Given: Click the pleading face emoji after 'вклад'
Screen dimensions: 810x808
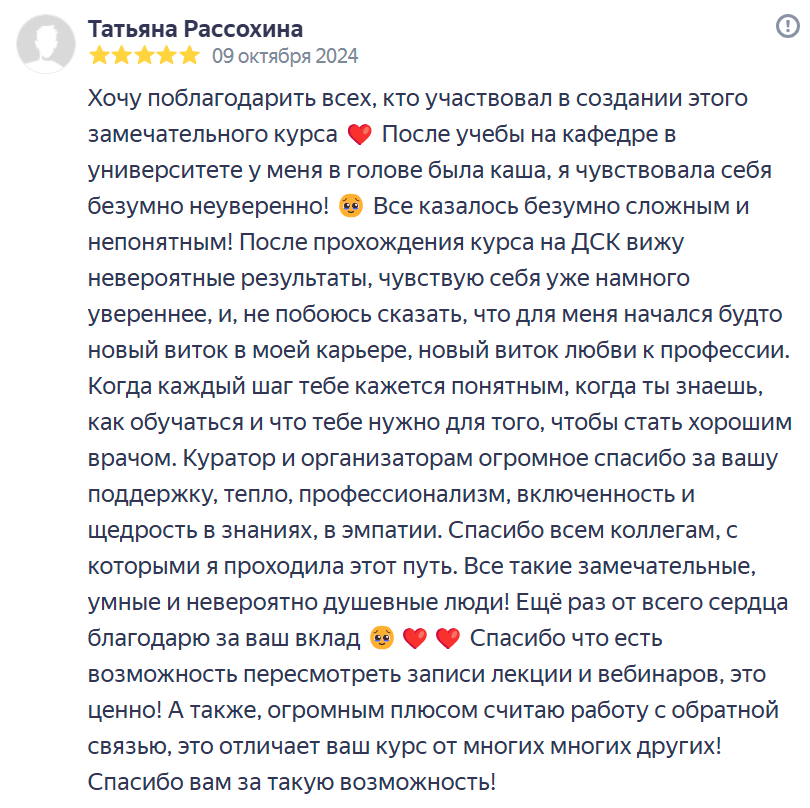Looking at the screenshot, I should [379, 637].
